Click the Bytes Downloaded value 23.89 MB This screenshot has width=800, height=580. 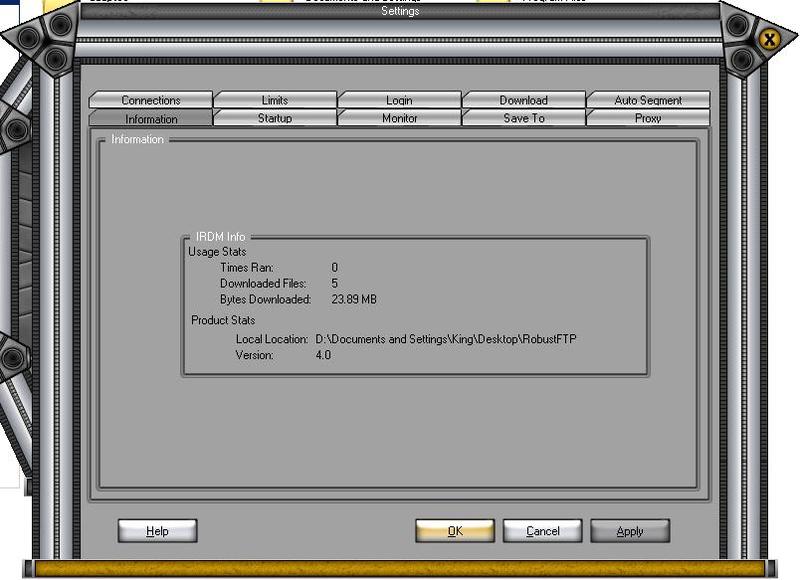coord(354,299)
